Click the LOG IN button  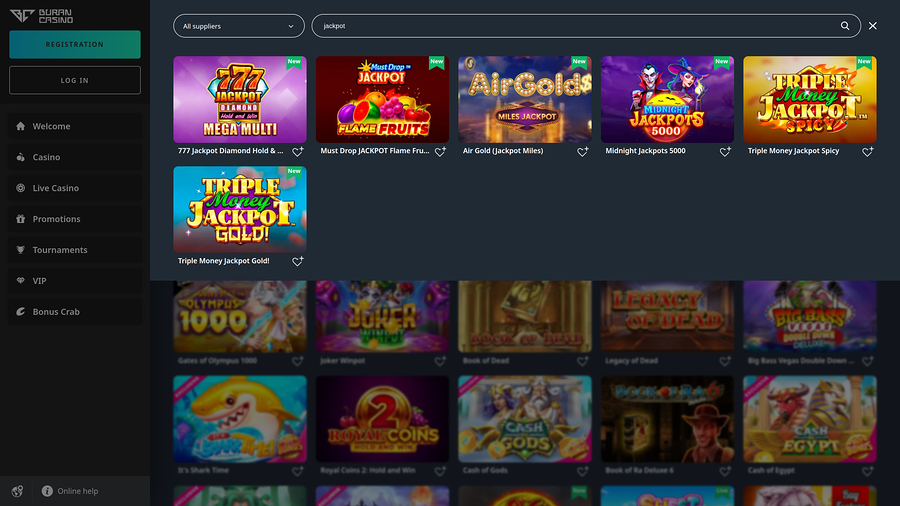point(75,80)
